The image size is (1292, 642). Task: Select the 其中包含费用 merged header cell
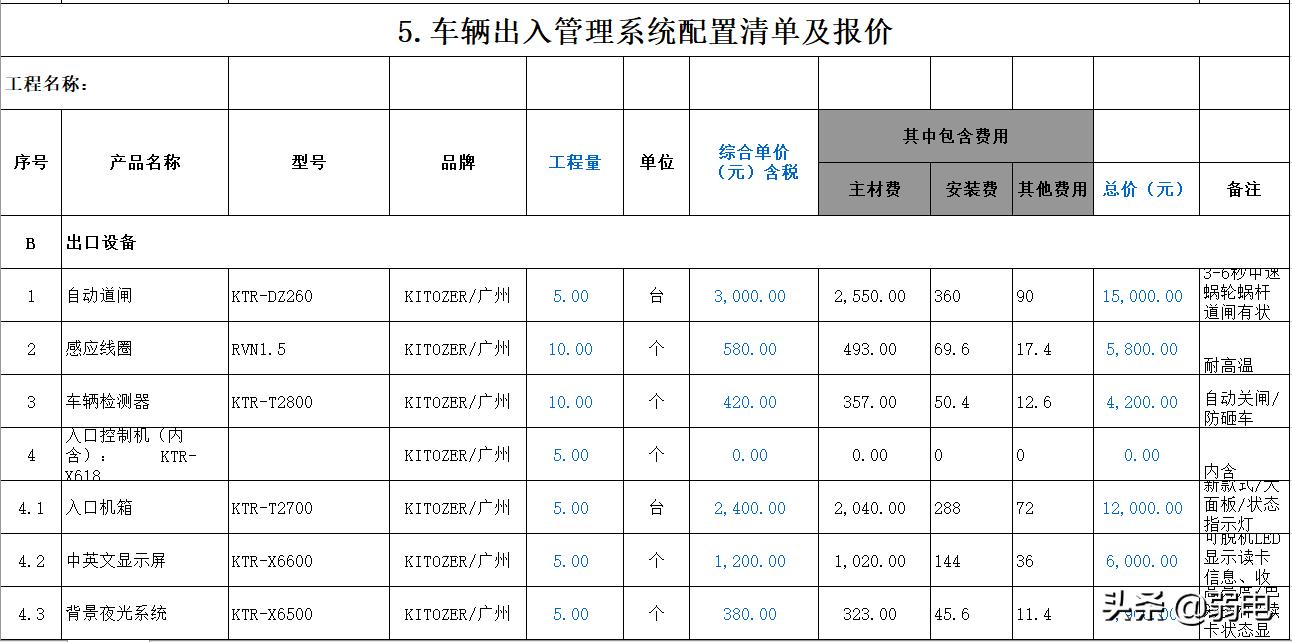pos(956,136)
